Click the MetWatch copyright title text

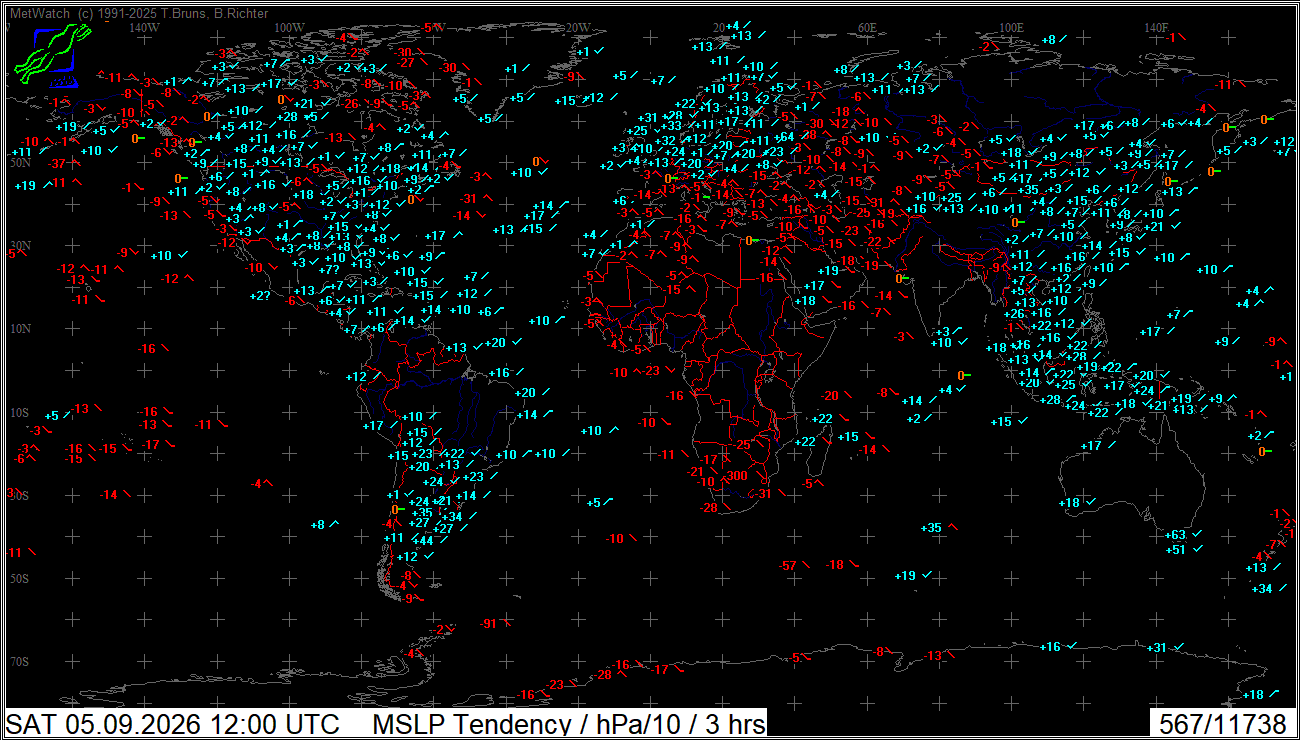point(139,14)
